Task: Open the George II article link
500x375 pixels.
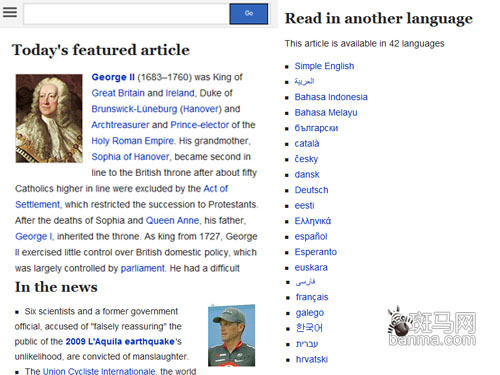Action: 113,77
